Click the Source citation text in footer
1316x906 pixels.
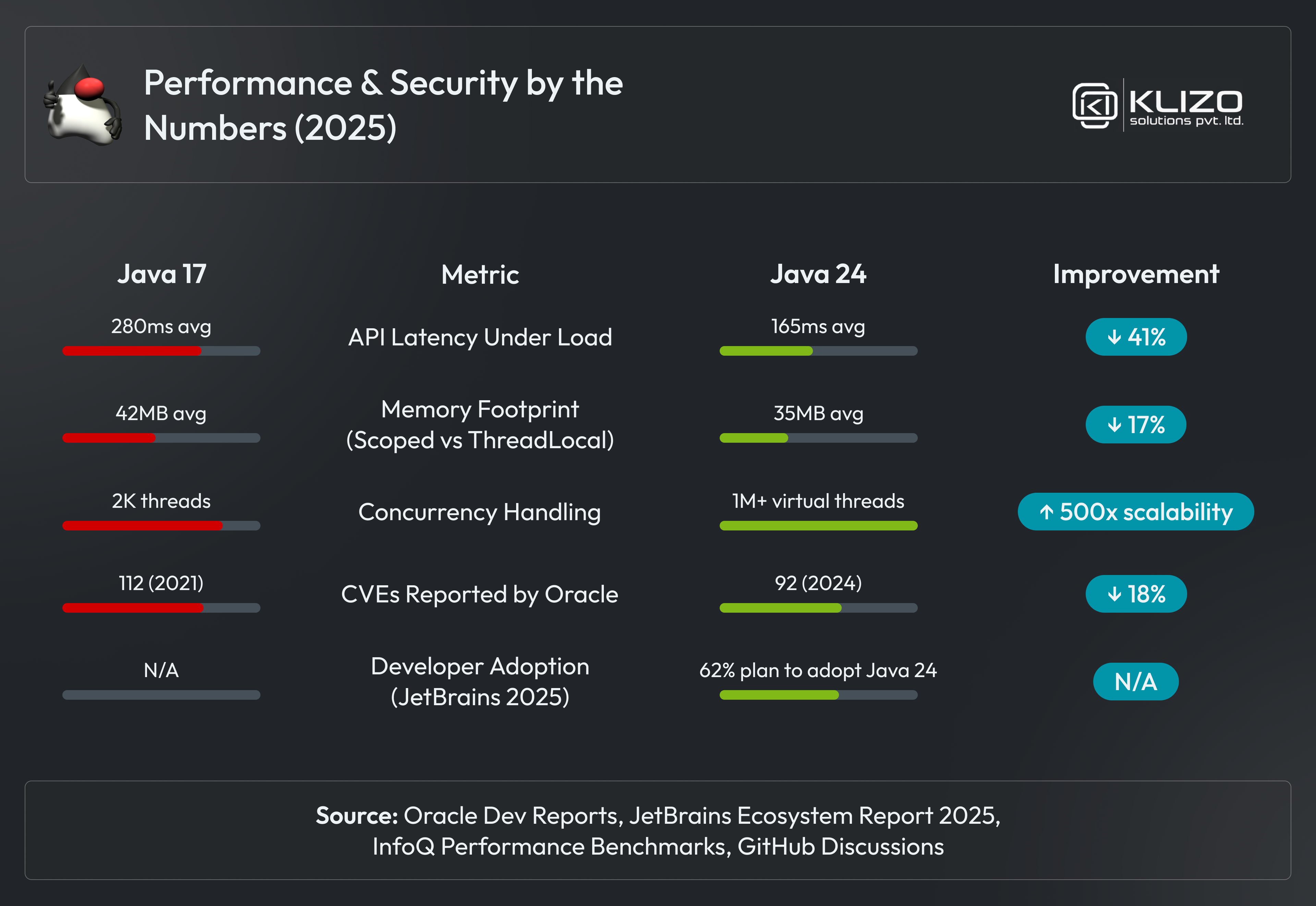click(x=658, y=831)
